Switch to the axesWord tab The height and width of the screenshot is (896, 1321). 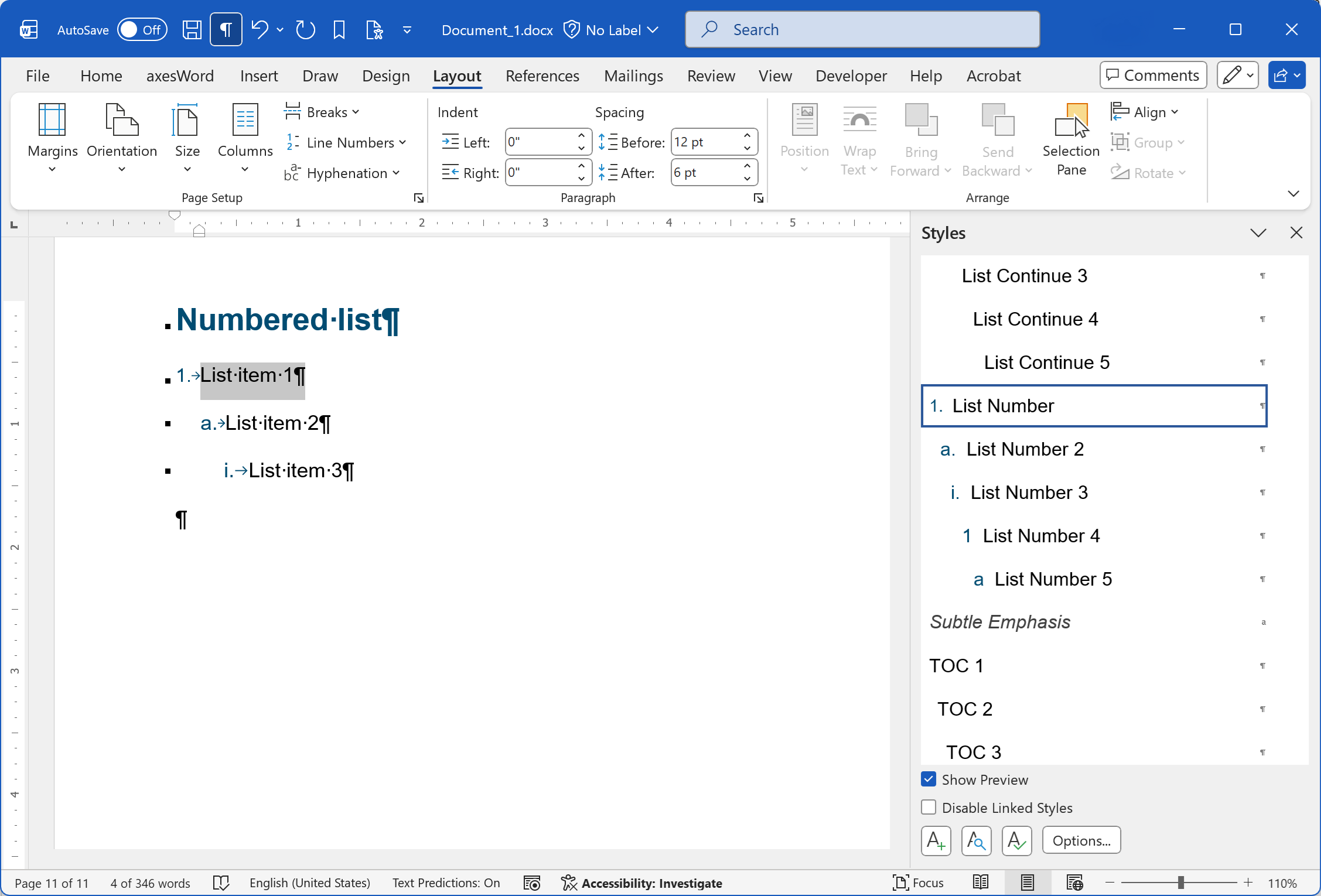click(180, 76)
